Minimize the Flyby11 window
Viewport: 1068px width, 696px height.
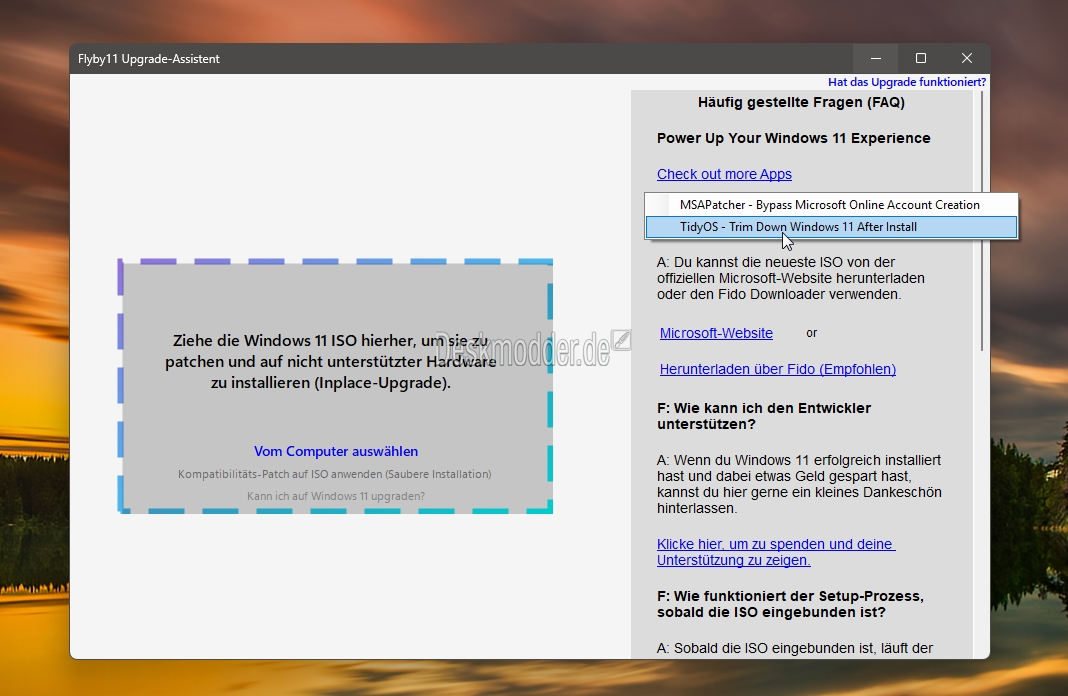point(876,59)
